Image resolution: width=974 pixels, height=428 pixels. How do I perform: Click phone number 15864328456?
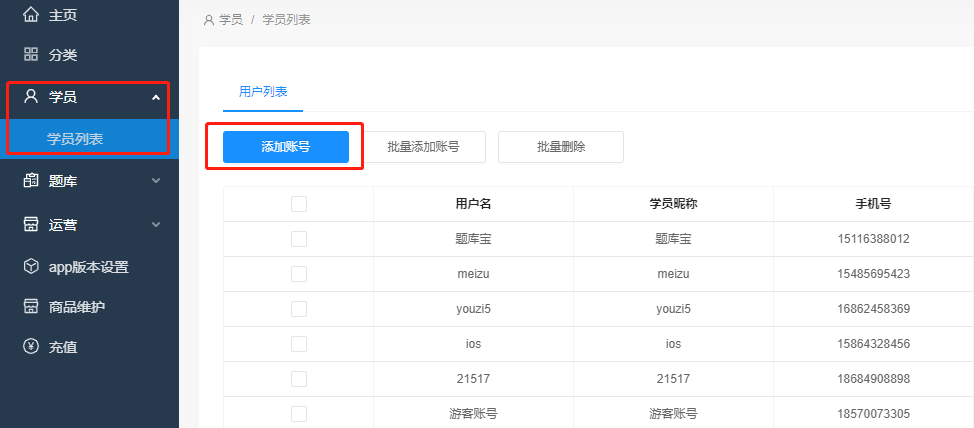[873, 344]
